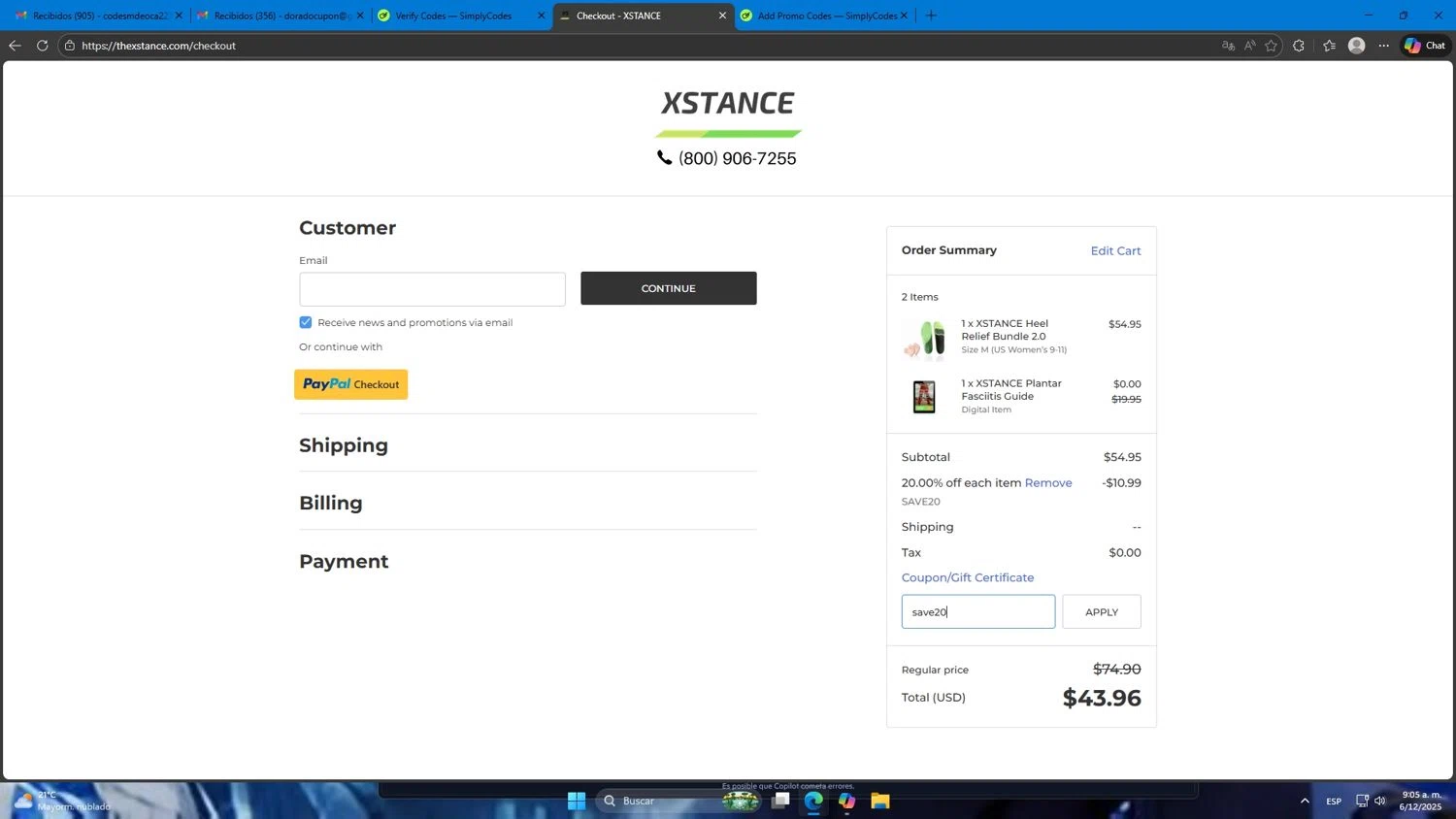Viewport: 1456px width, 819px height.
Task: Click the Shipping section heading
Action: coord(344,445)
